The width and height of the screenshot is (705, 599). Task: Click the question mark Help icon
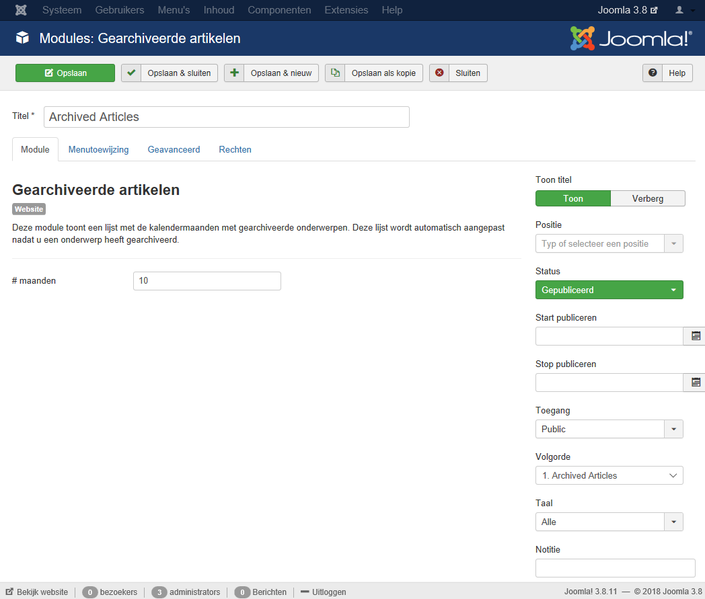click(x=652, y=73)
